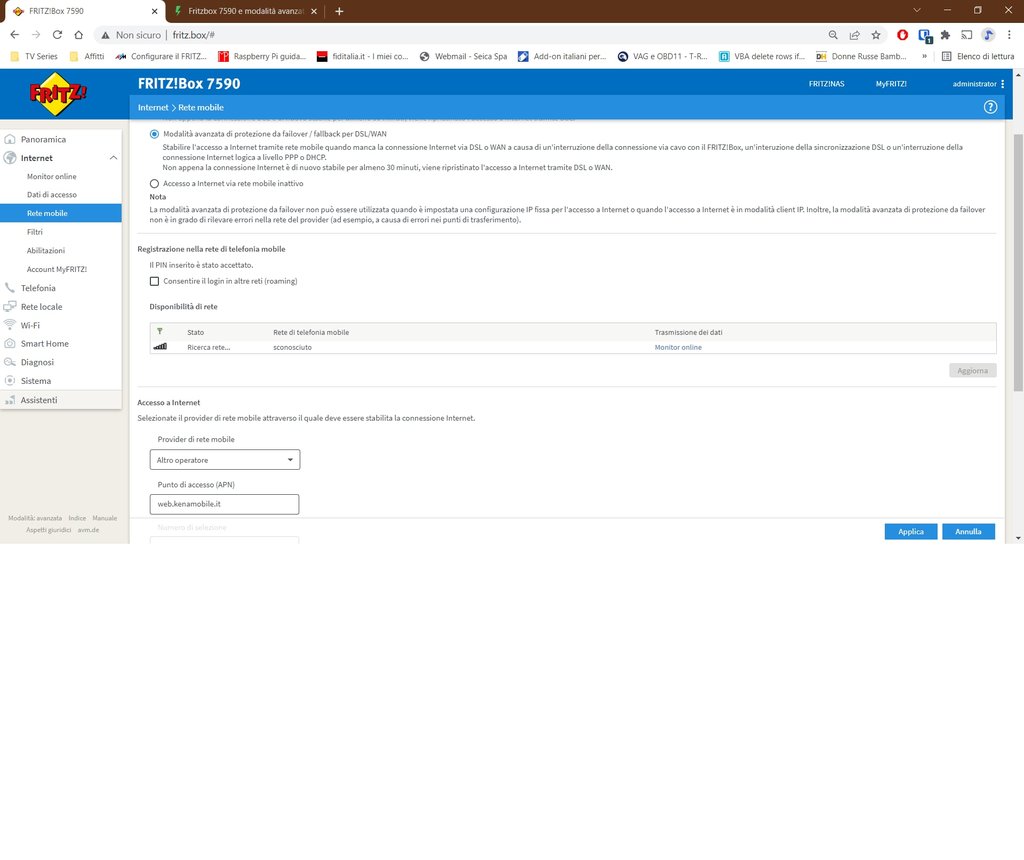This screenshot has height=860, width=1024.
Task: Click the Non sicuro warning icon
Action: [x=105, y=35]
